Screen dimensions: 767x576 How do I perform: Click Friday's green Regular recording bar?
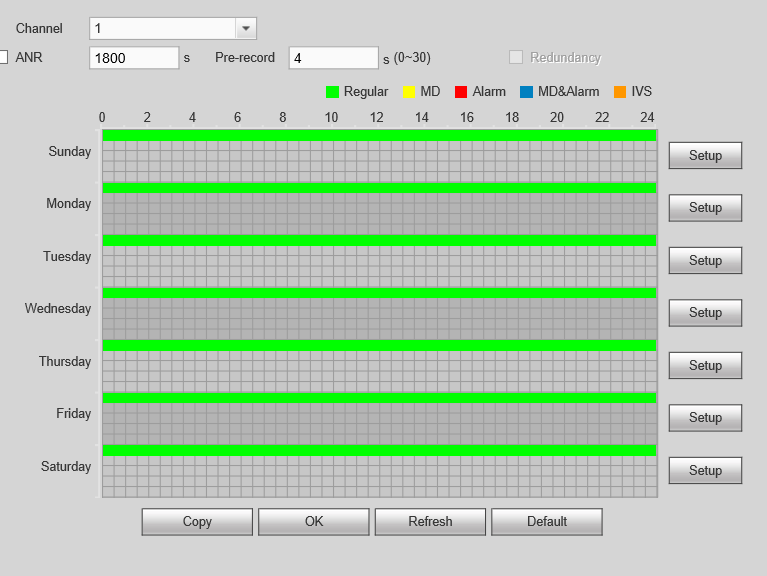click(x=379, y=398)
